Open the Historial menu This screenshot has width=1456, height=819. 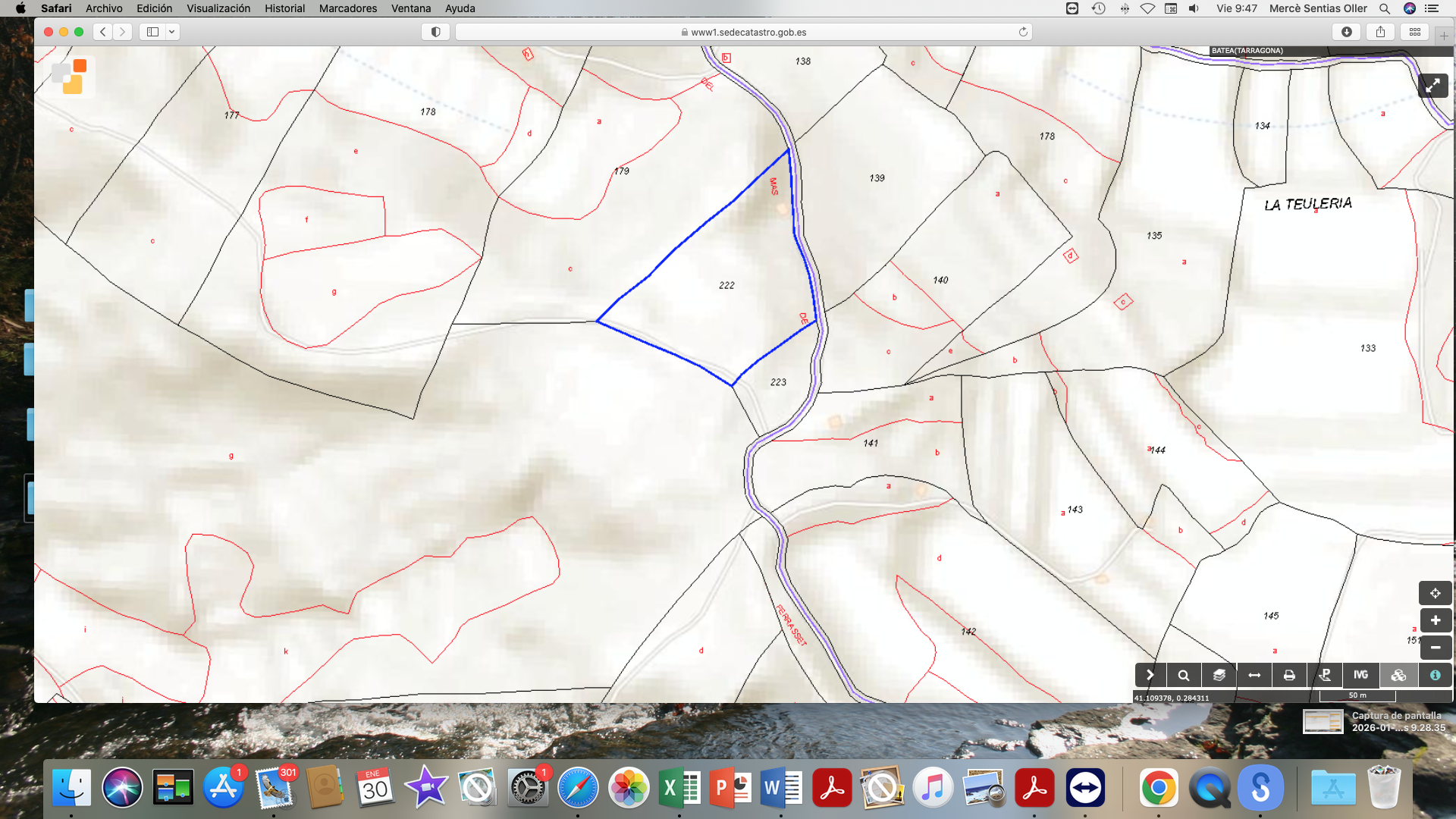[284, 8]
